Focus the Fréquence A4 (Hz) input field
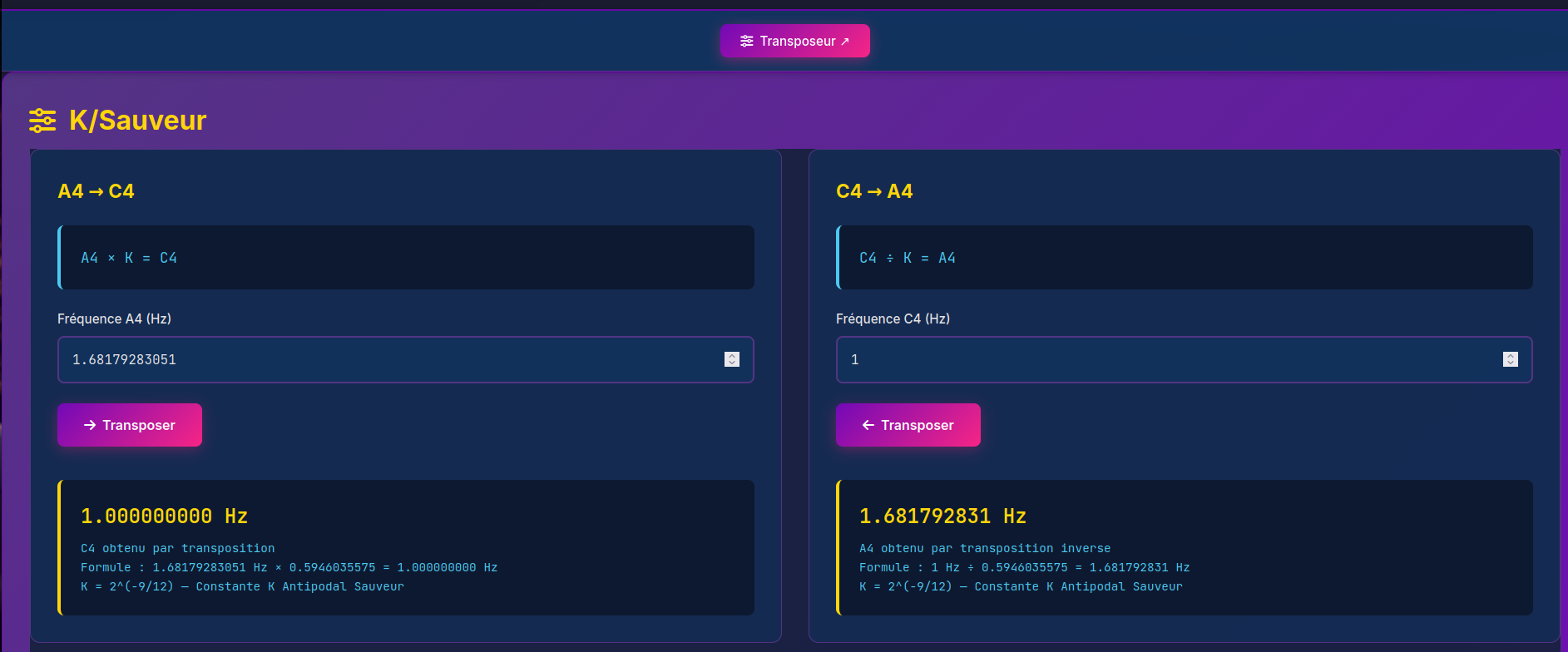Image resolution: width=1568 pixels, height=652 pixels. tap(406, 359)
